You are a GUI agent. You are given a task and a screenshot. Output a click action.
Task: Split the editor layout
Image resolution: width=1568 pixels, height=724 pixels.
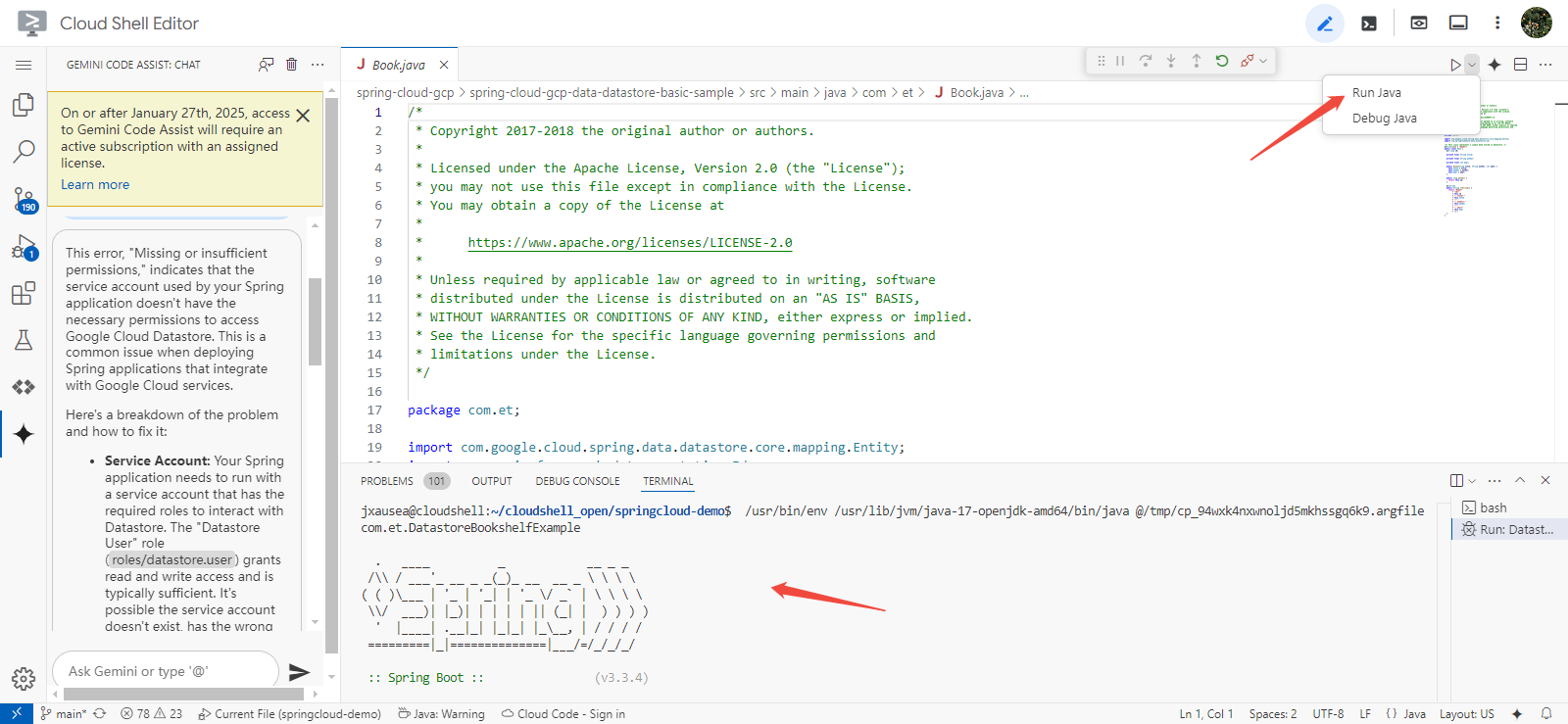pos(1520,65)
